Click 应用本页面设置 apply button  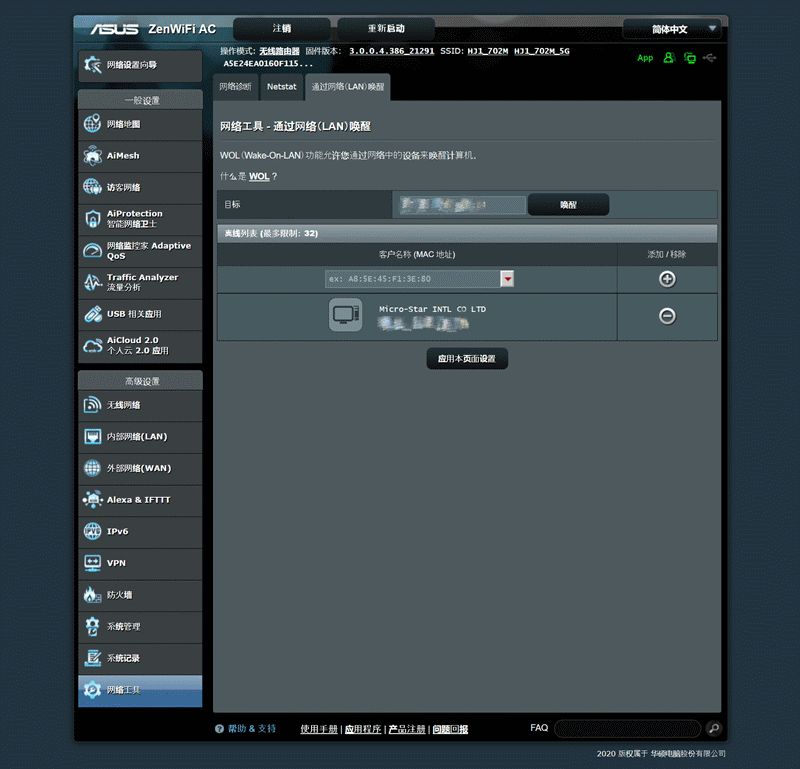(467, 359)
